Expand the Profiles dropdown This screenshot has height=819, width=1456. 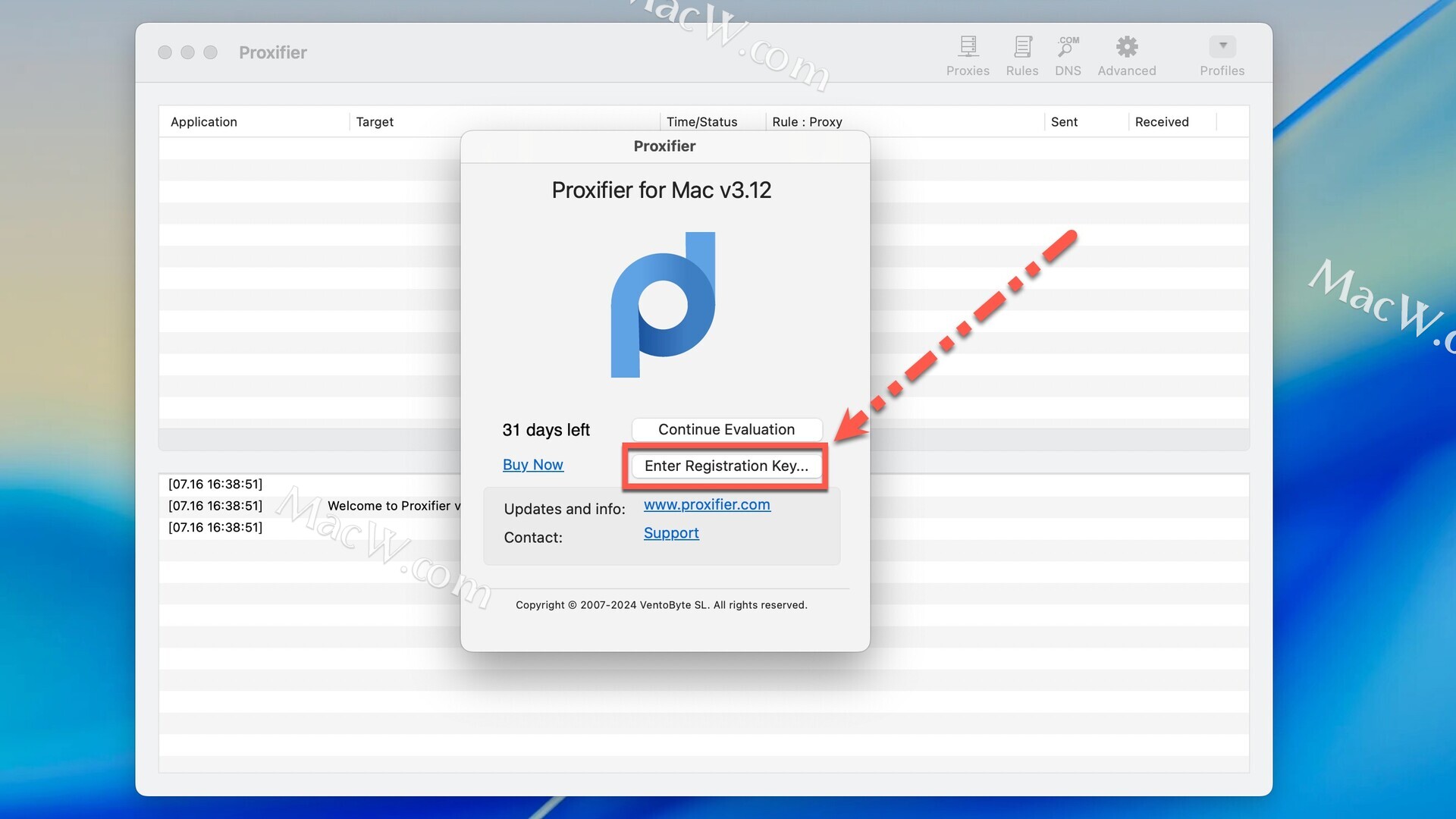[1222, 47]
